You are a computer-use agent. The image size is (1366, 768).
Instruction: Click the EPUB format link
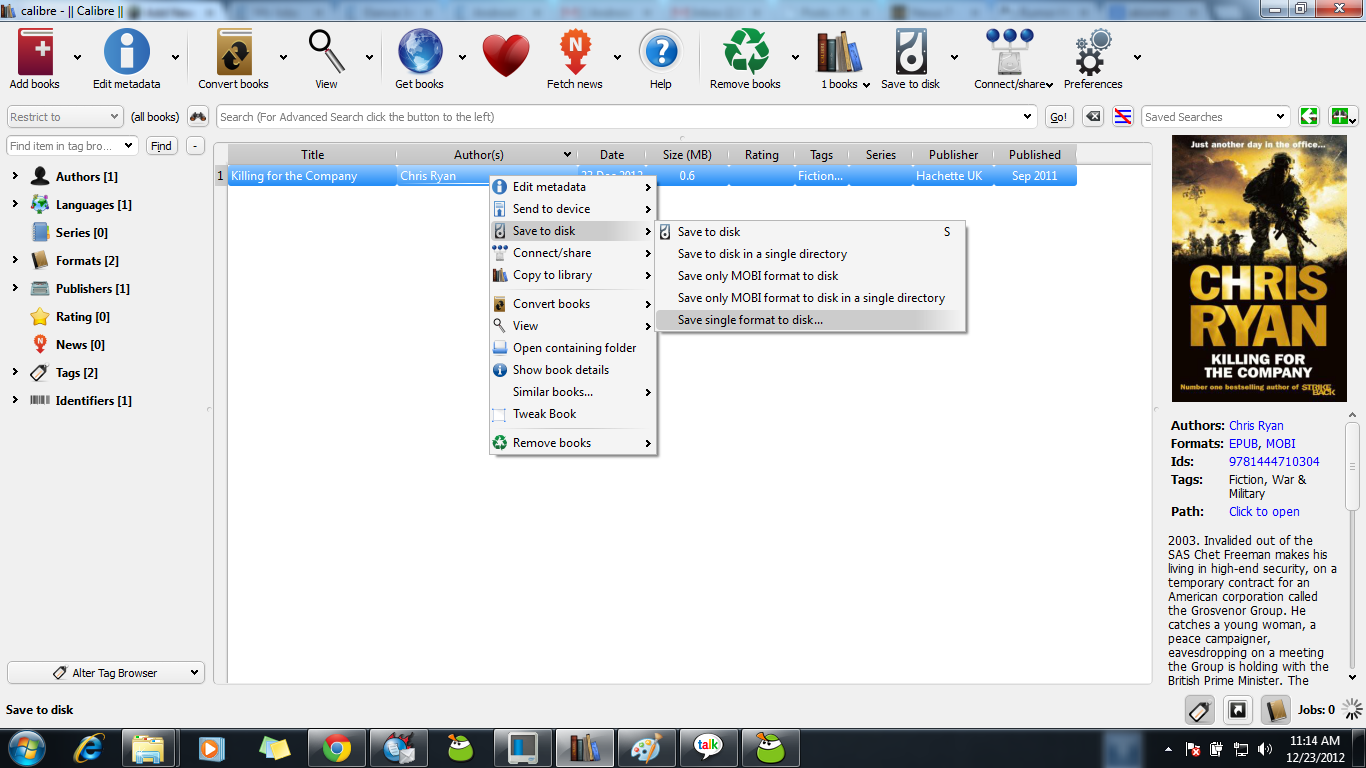coord(1243,443)
